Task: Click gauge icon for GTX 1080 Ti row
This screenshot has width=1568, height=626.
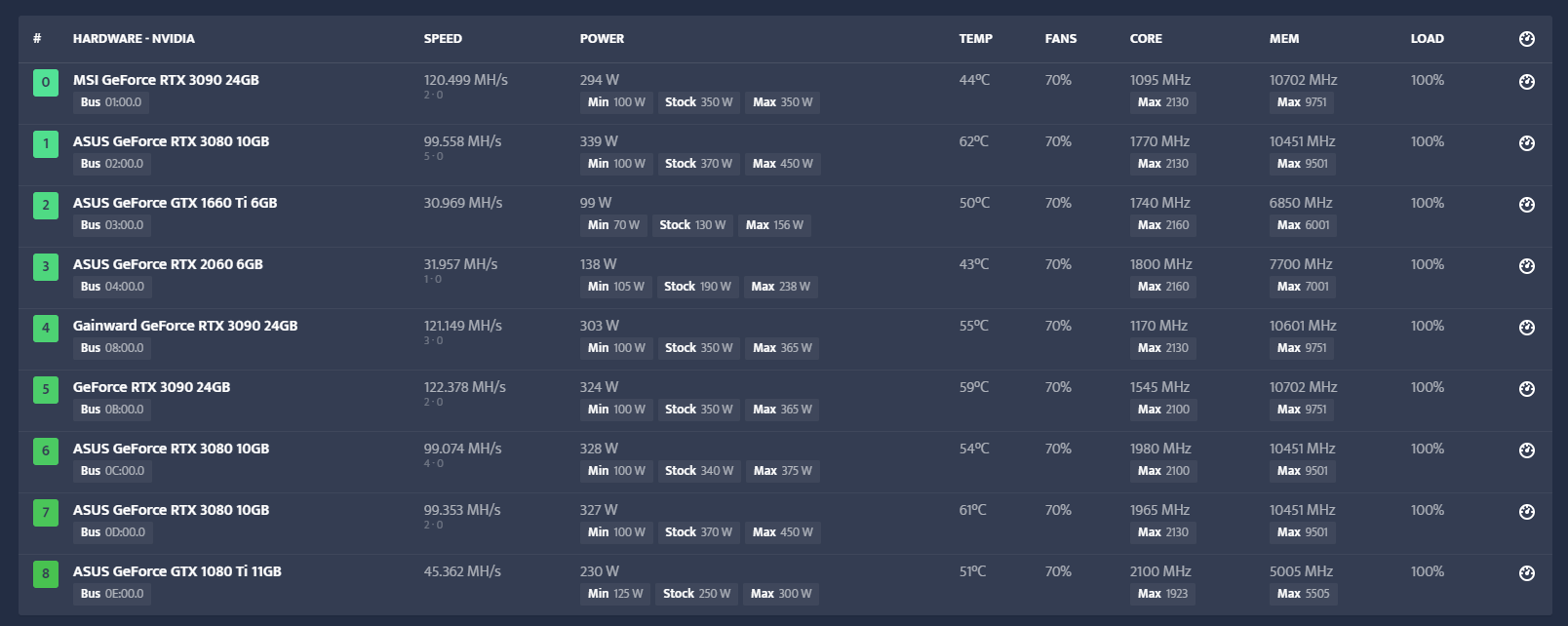Action: (x=1527, y=573)
